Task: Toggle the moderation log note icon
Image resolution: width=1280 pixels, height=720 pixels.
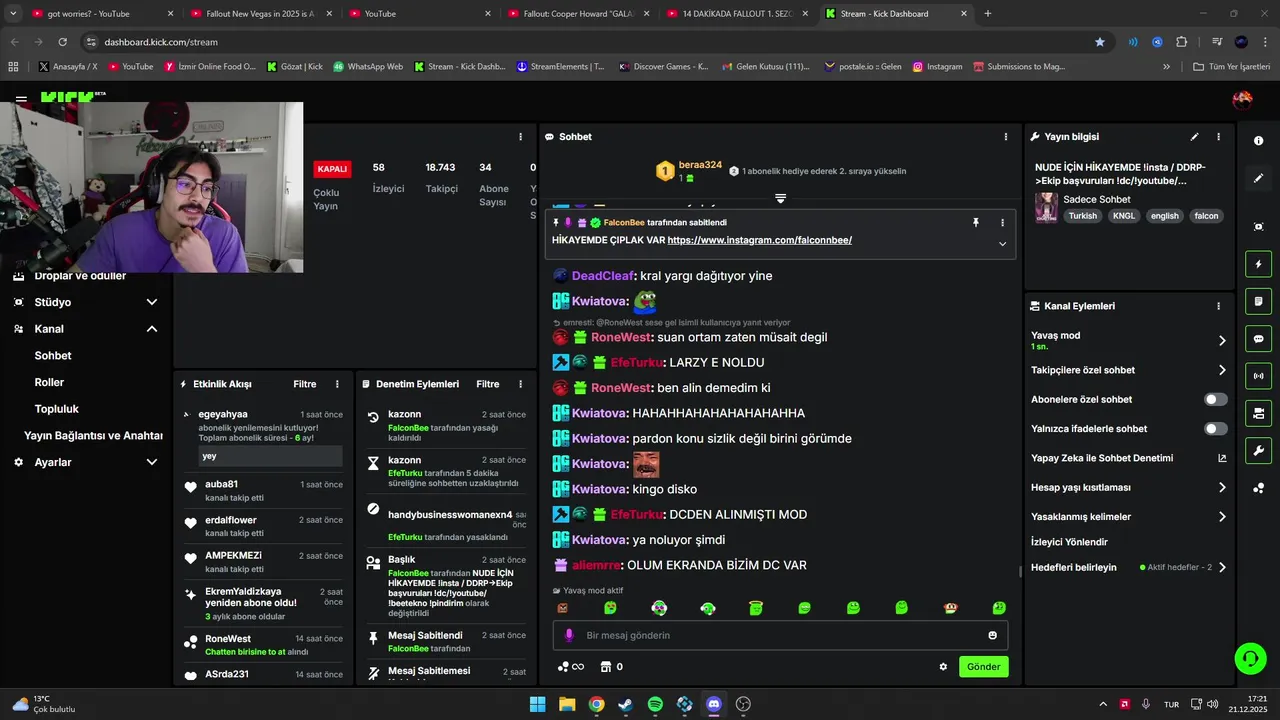Action: point(1258,301)
